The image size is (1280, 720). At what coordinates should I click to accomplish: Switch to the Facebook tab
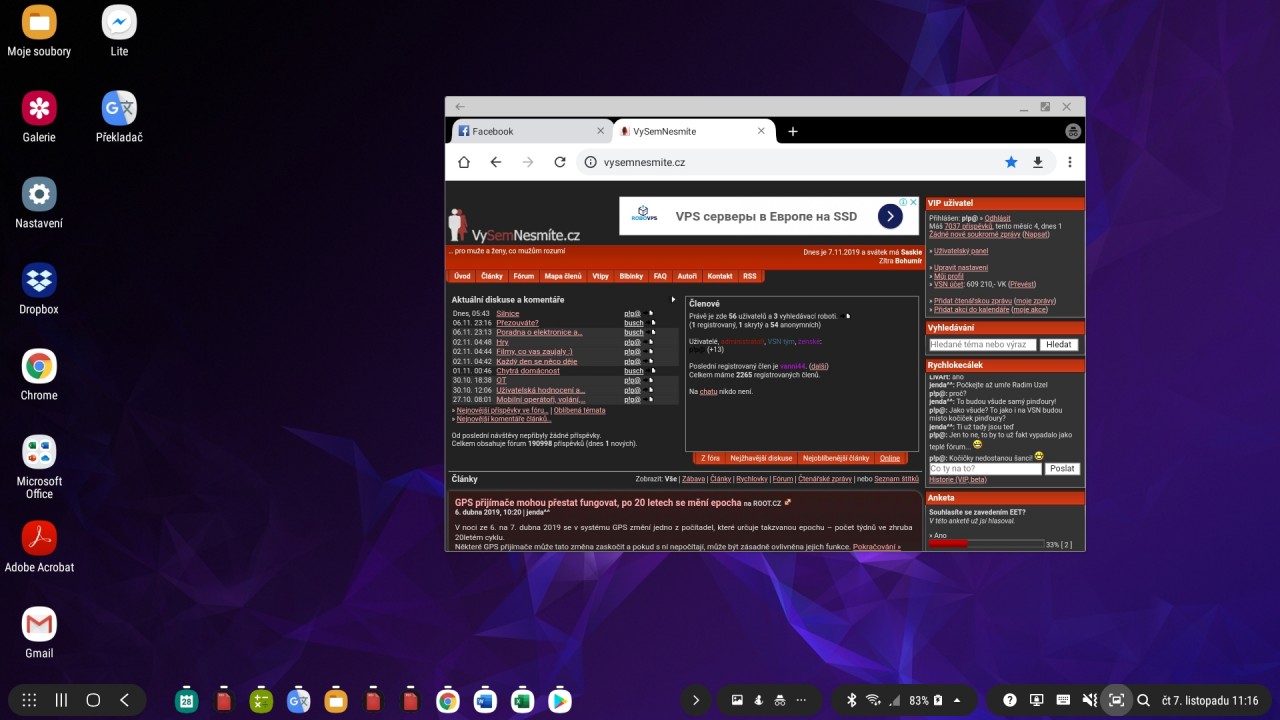(530, 131)
